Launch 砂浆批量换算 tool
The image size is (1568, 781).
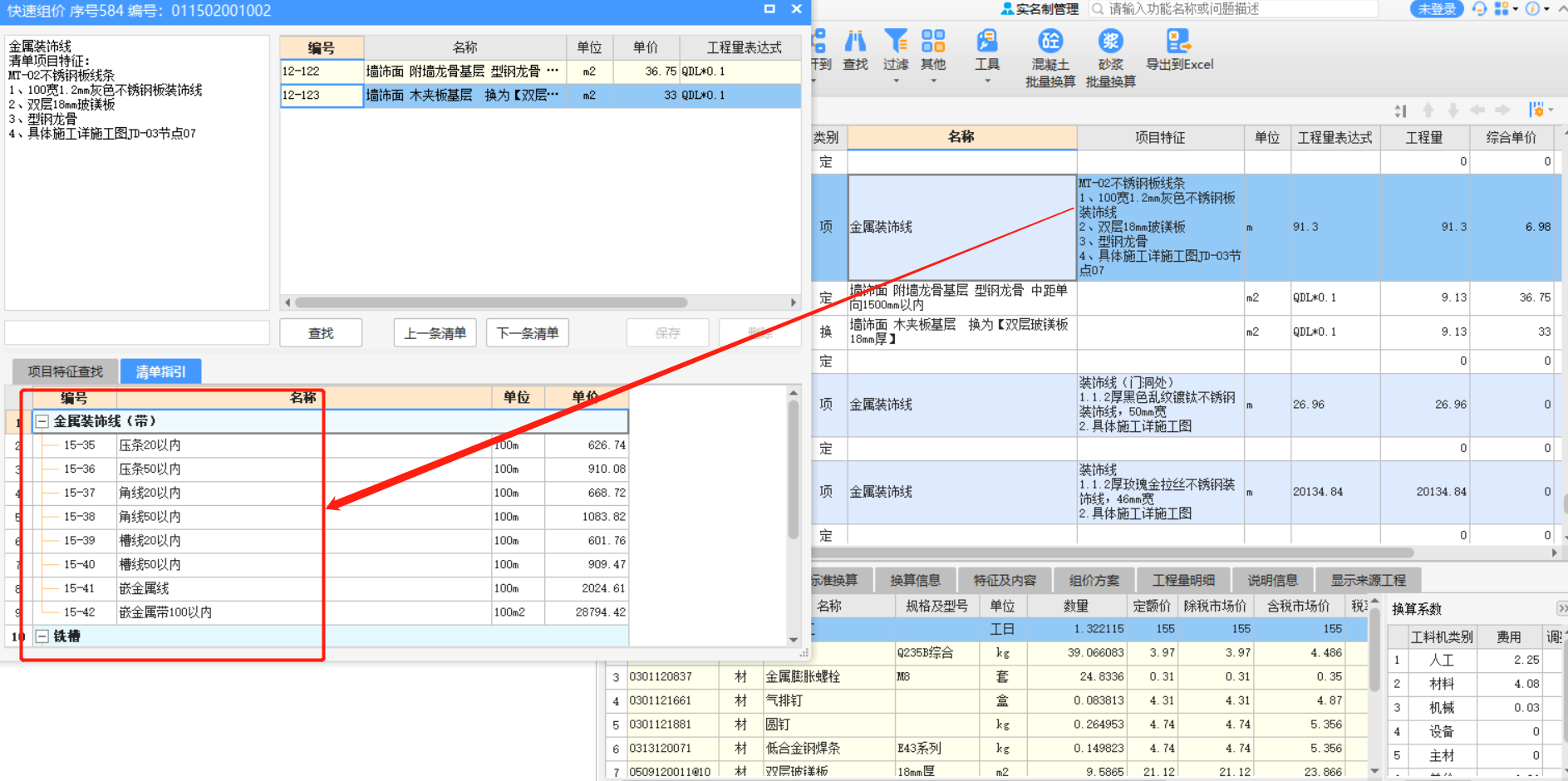(x=1110, y=58)
